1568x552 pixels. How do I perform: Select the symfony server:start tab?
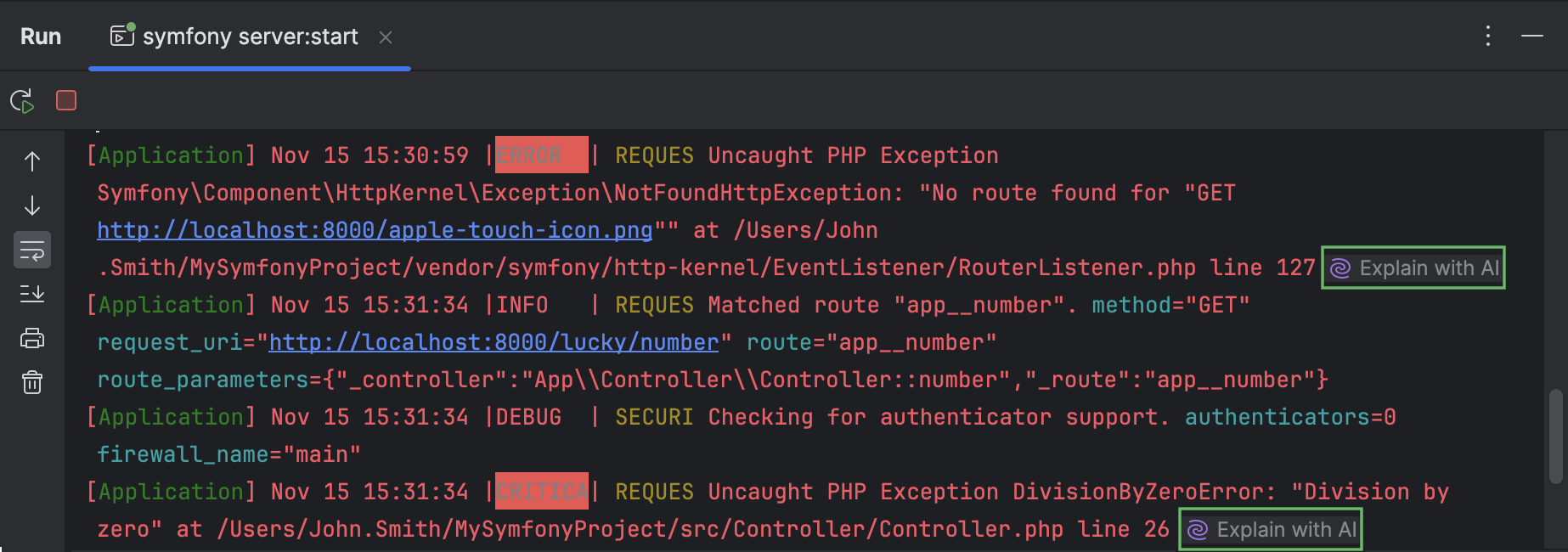250,37
